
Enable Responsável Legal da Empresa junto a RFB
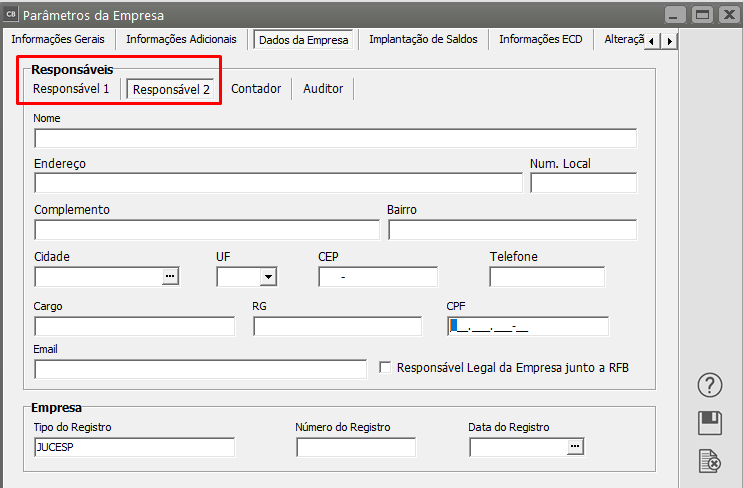pos(385,368)
